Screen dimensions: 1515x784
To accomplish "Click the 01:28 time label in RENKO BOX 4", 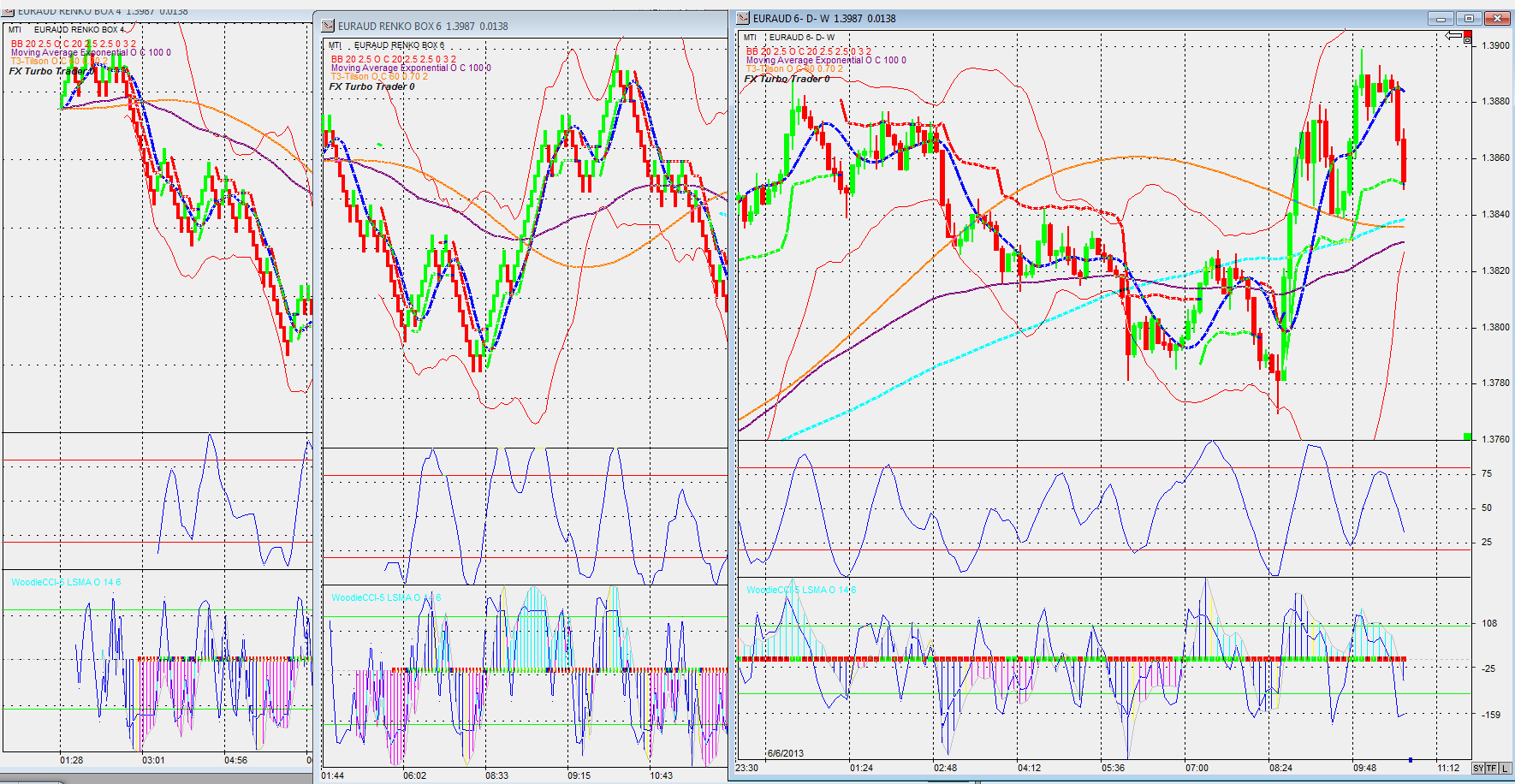I will point(71,761).
